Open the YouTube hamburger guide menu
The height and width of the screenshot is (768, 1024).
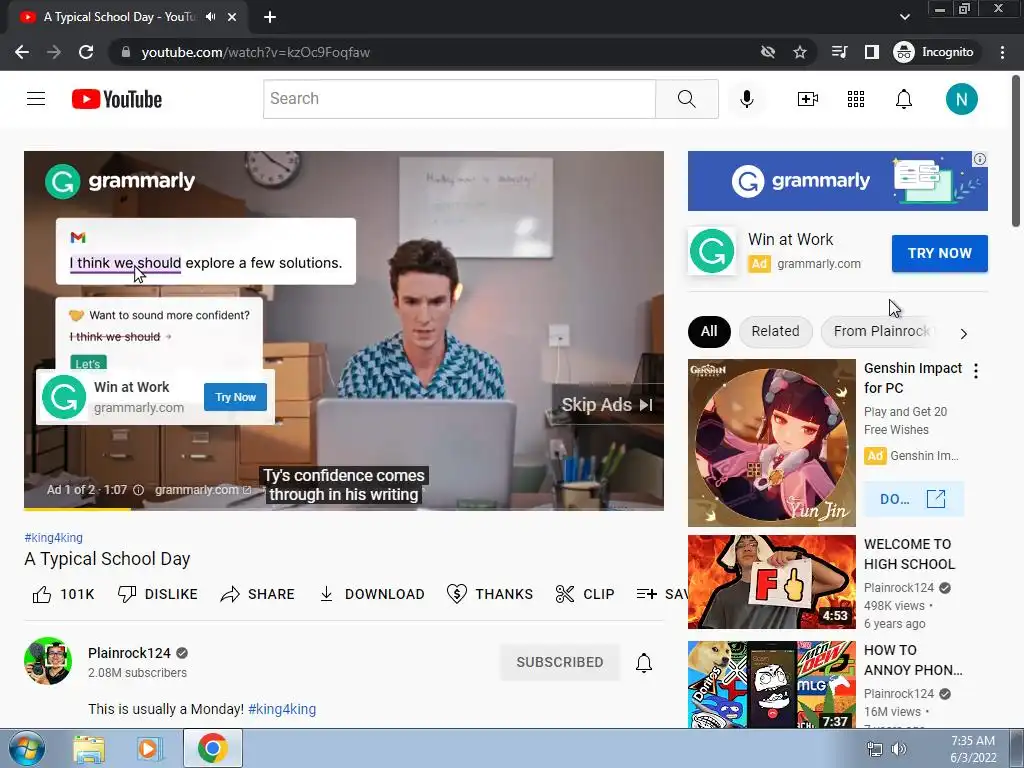(36, 99)
